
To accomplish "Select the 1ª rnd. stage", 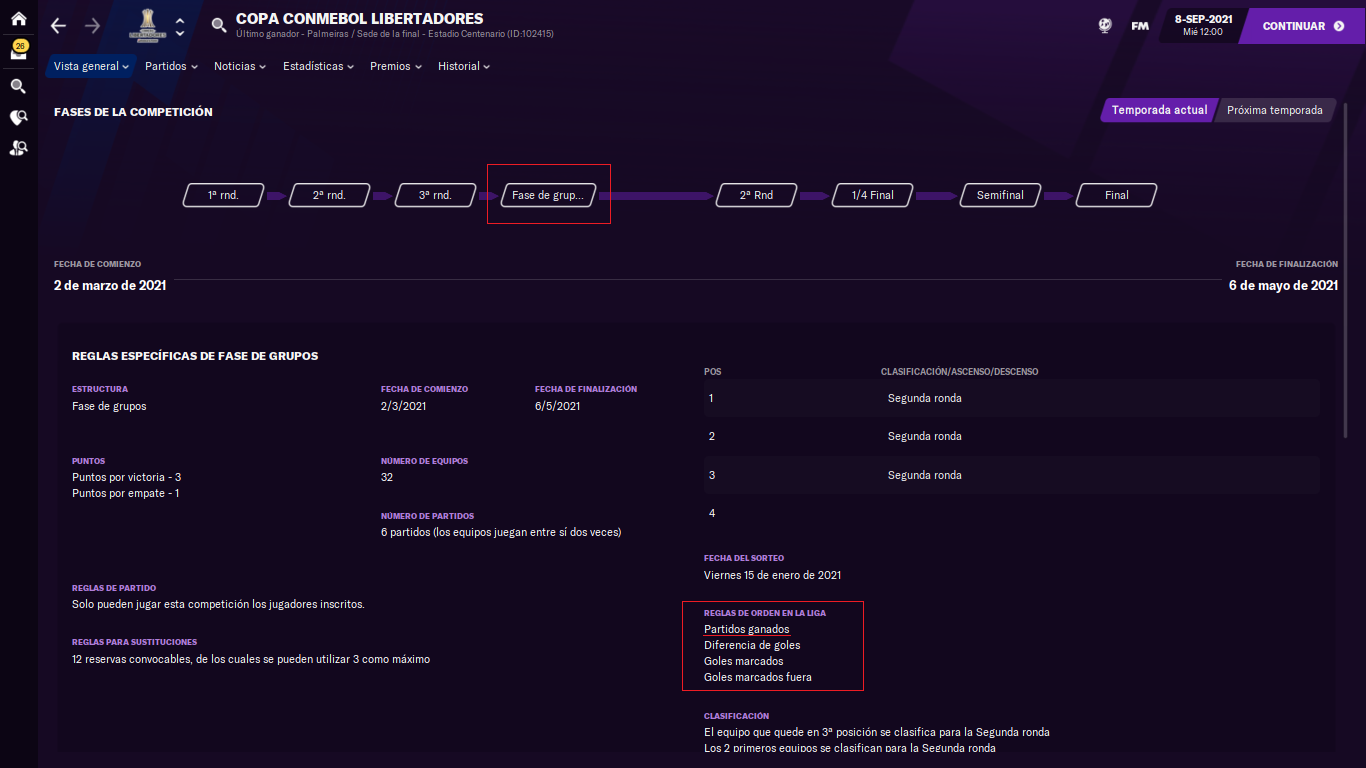I will [223, 195].
